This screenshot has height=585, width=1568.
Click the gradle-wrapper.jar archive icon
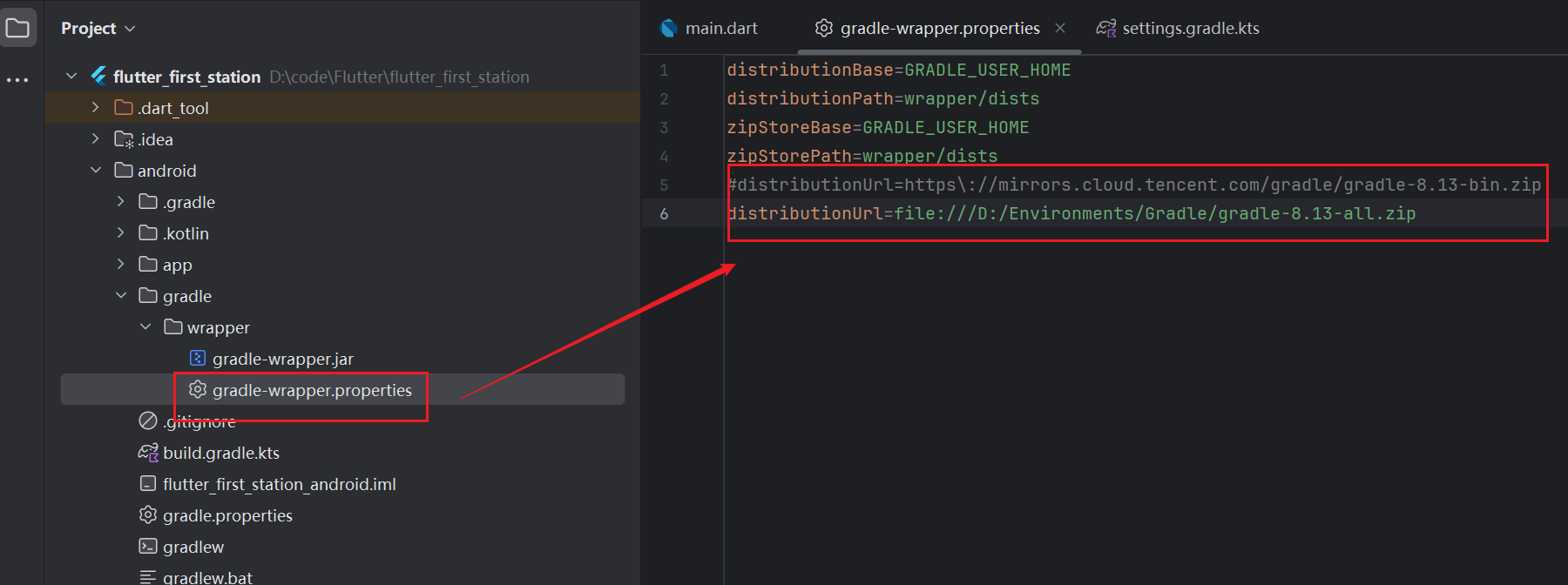(198, 358)
